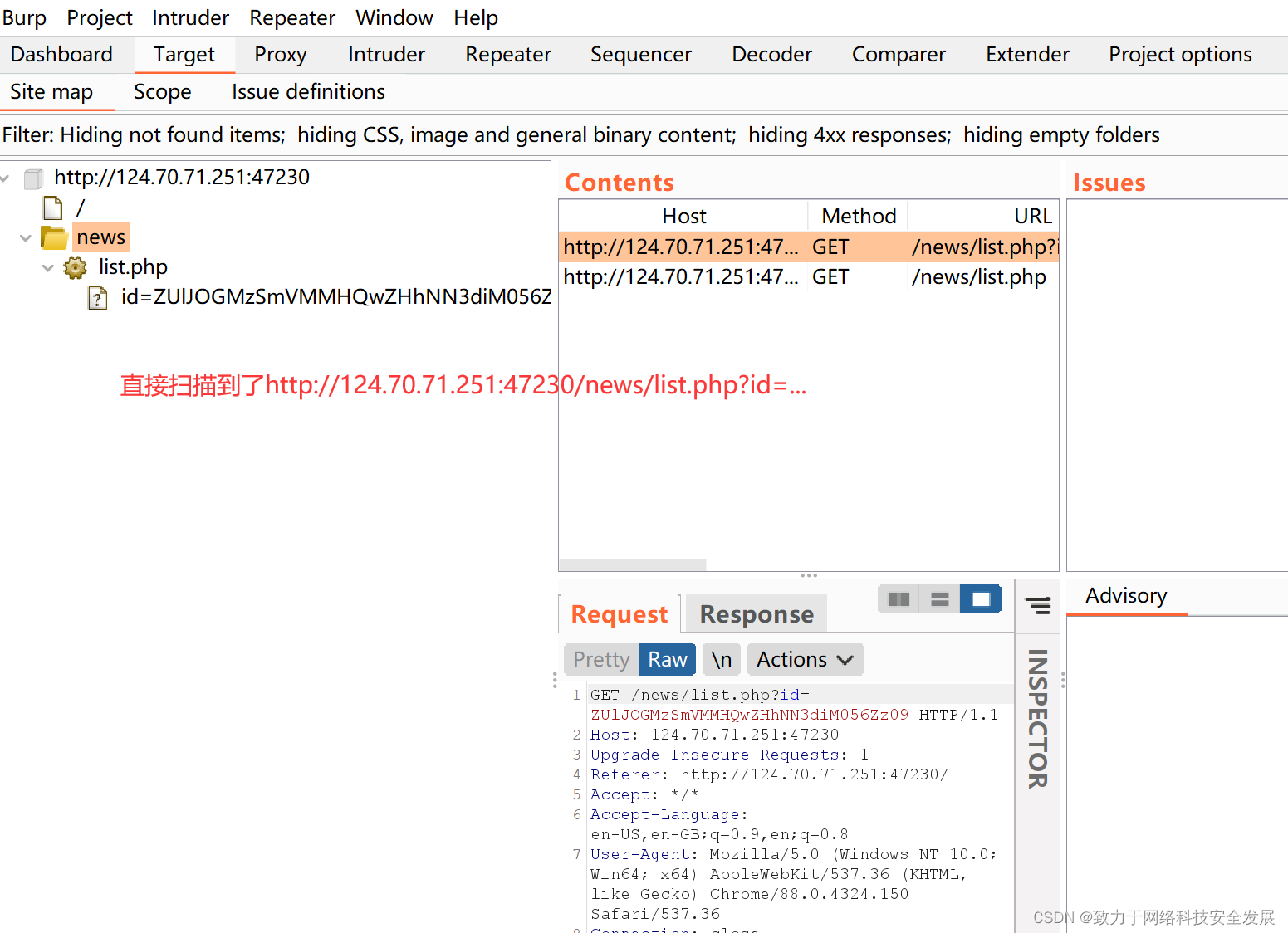Select the Site map sub-tab
This screenshot has height=933, width=1288.
51,92
